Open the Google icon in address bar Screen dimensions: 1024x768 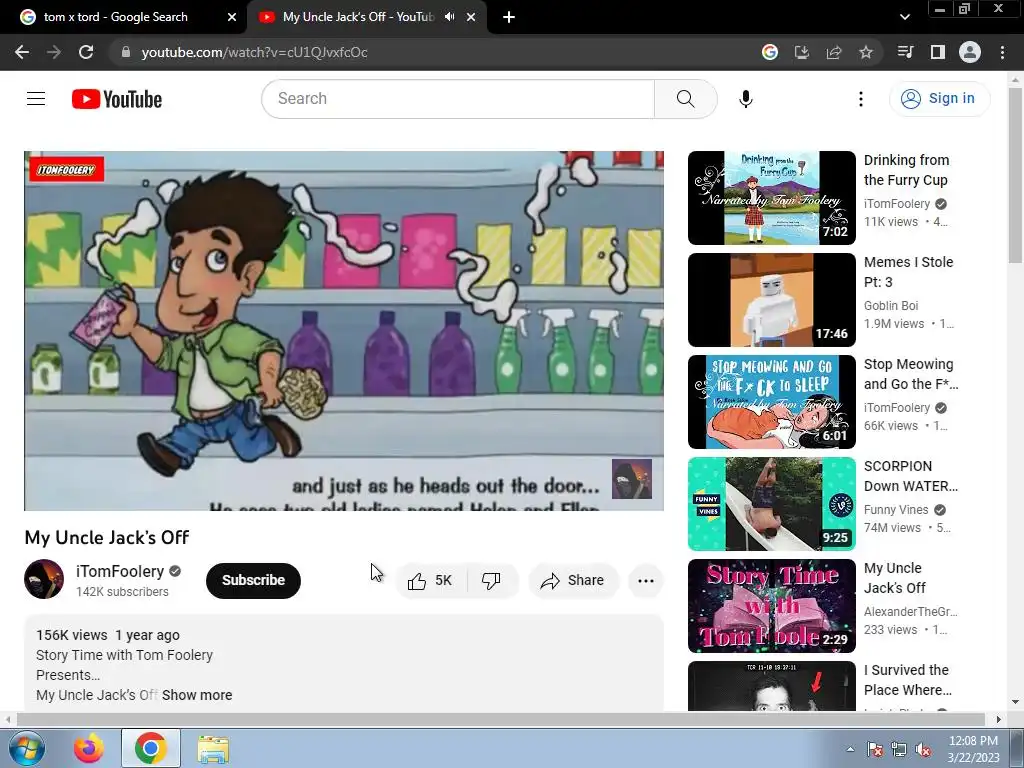(x=770, y=52)
